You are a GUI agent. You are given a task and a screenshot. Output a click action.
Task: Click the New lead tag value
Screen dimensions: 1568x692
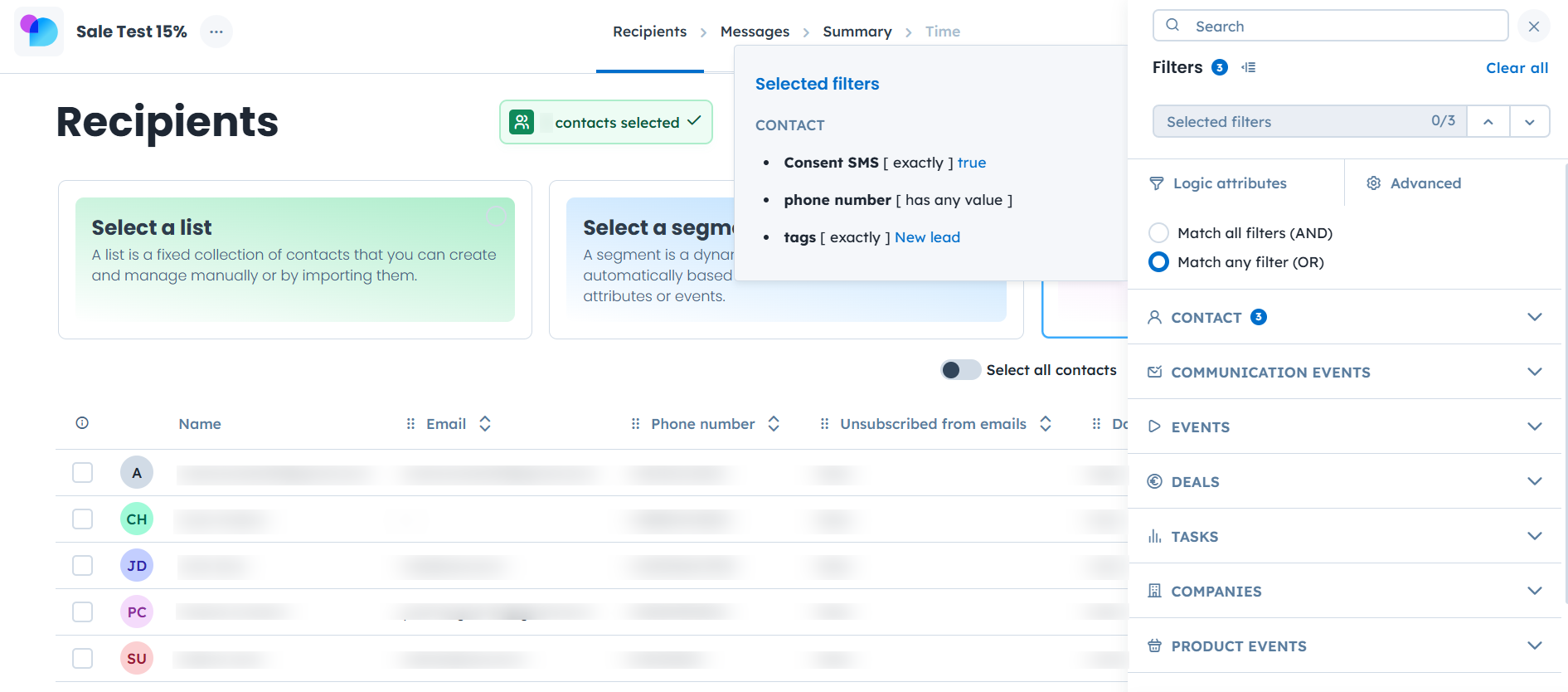pyautogui.click(x=927, y=237)
